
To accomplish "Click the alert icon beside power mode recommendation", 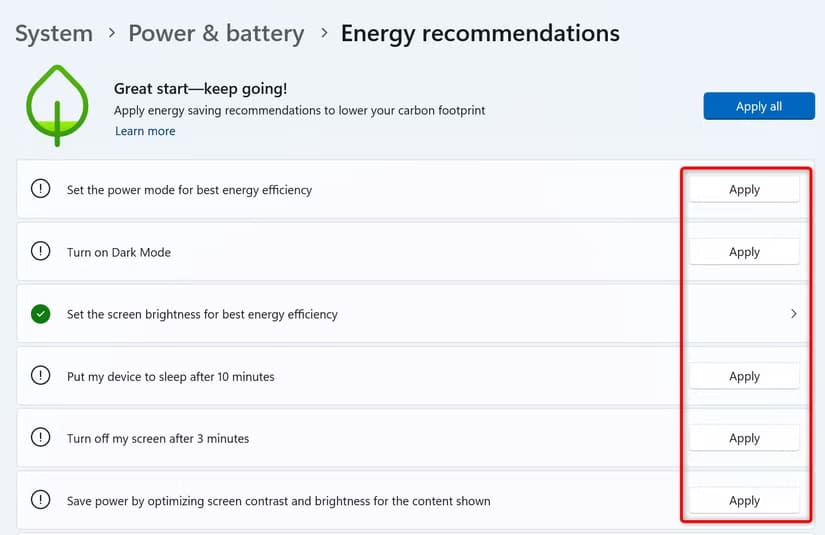I will click(40, 189).
